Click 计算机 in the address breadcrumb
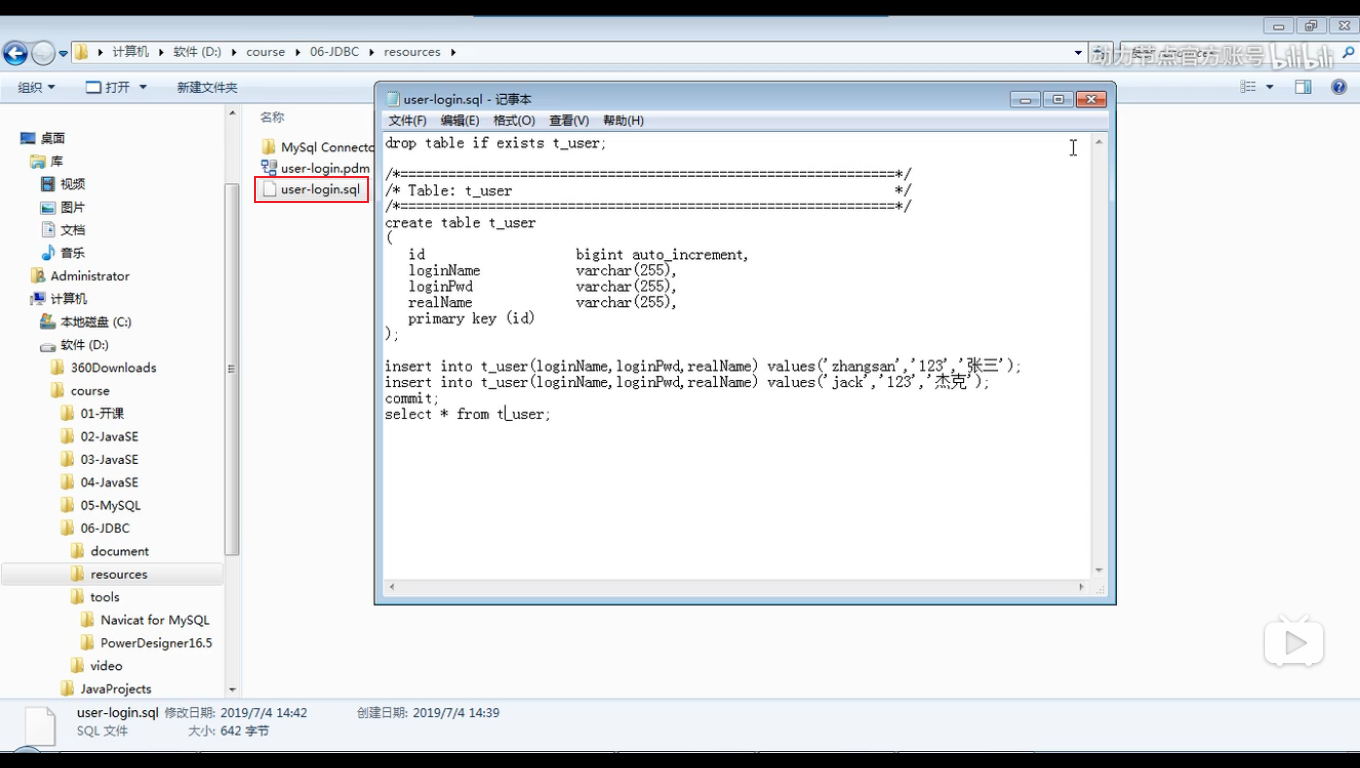 130,52
